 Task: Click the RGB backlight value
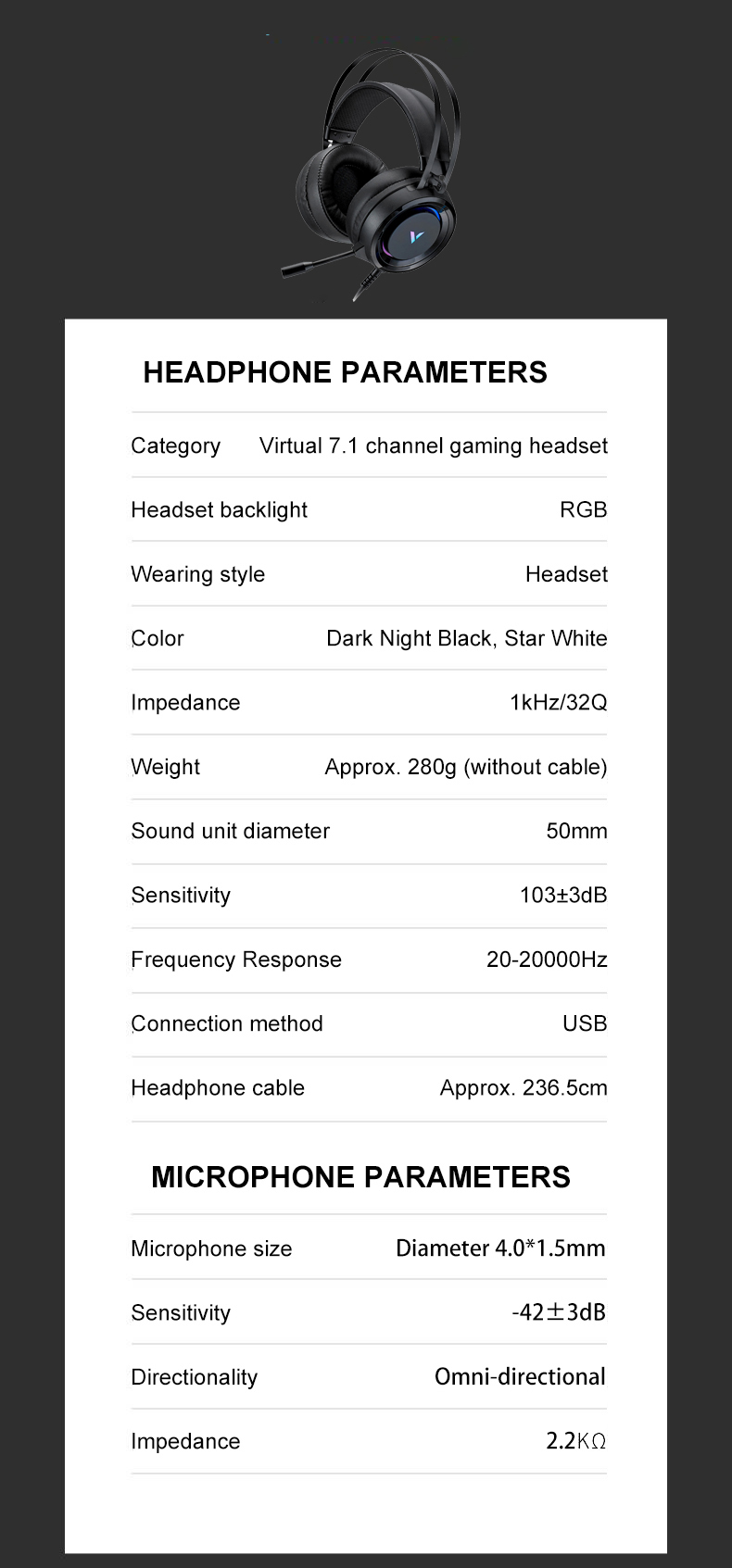pos(583,510)
